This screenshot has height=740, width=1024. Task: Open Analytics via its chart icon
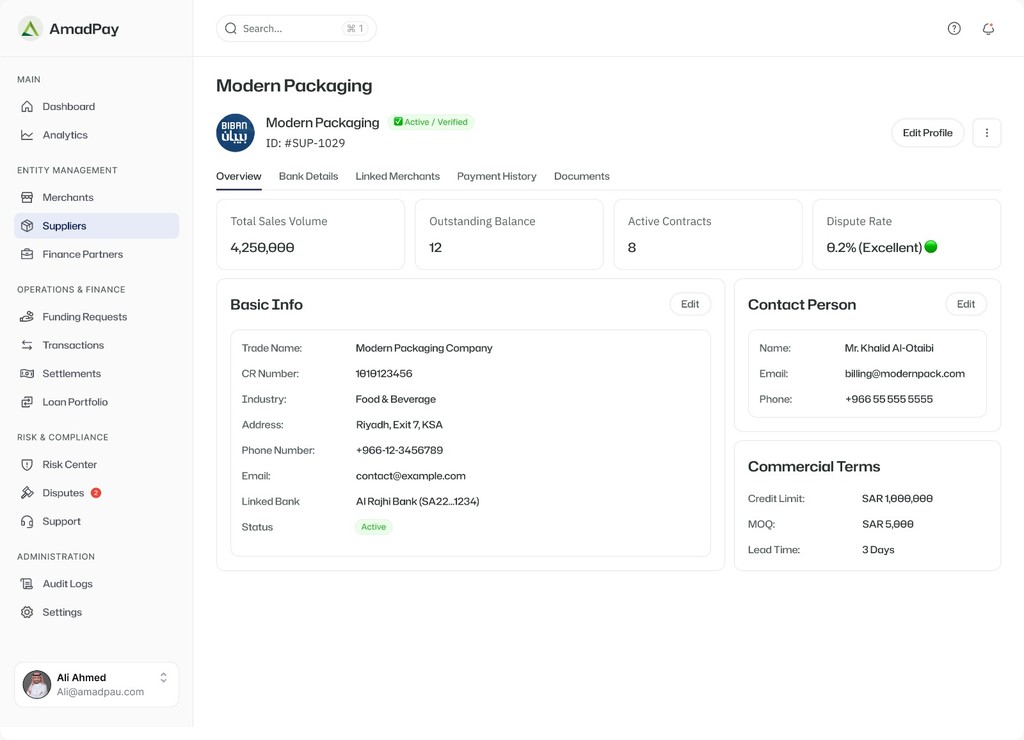(27, 135)
